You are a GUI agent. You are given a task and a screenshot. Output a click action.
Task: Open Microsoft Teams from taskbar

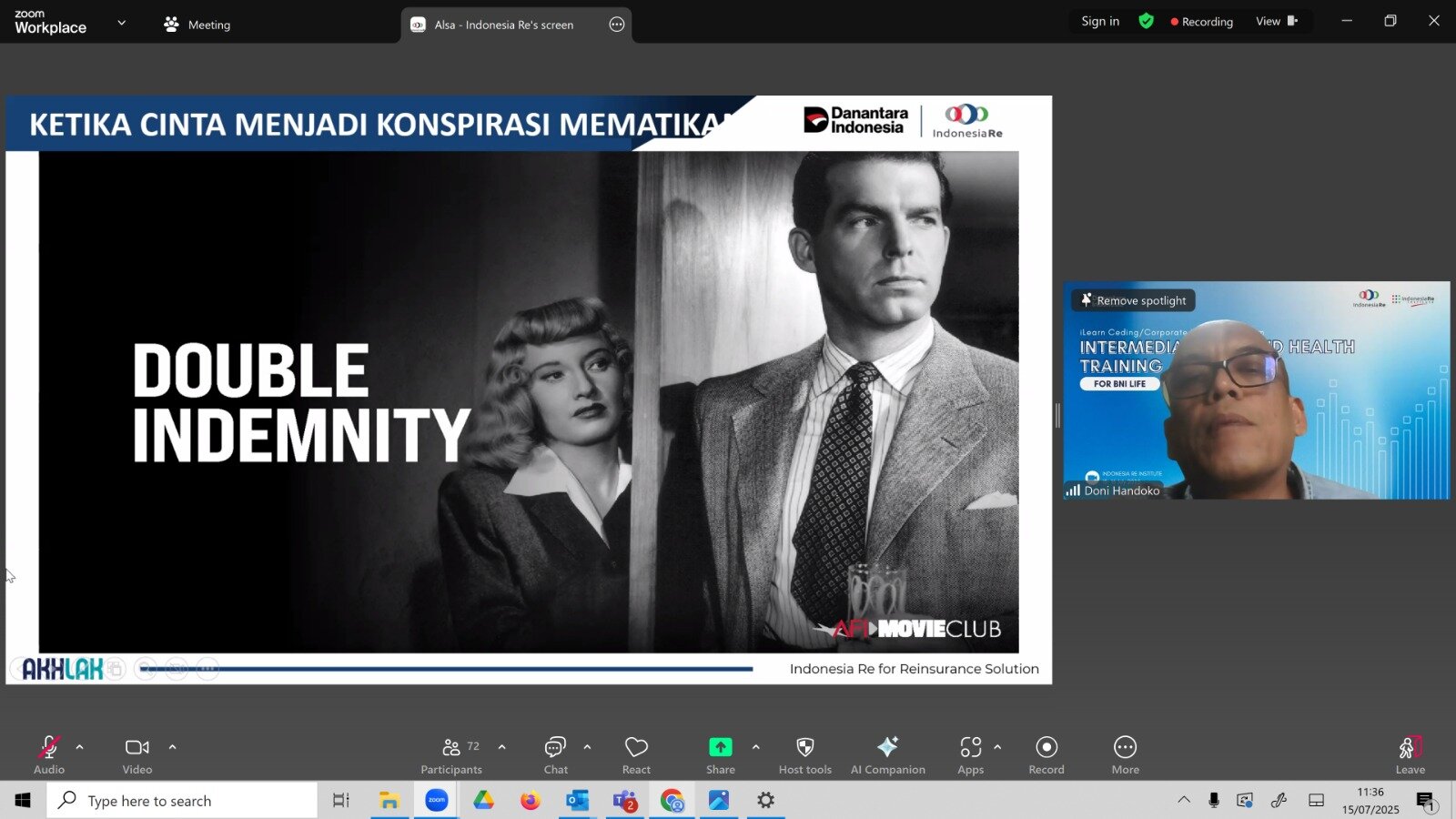[x=625, y=800]
